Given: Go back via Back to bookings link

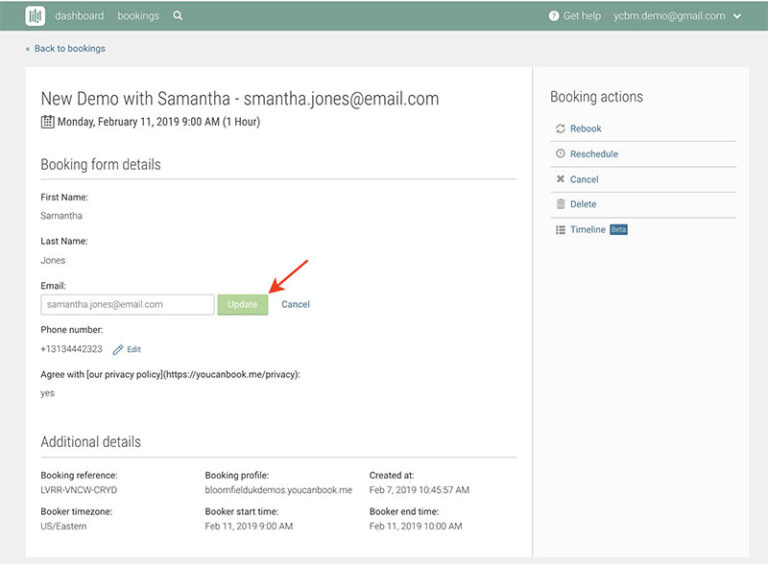Looking at the screenshot, I should click(x=68, y=48).
